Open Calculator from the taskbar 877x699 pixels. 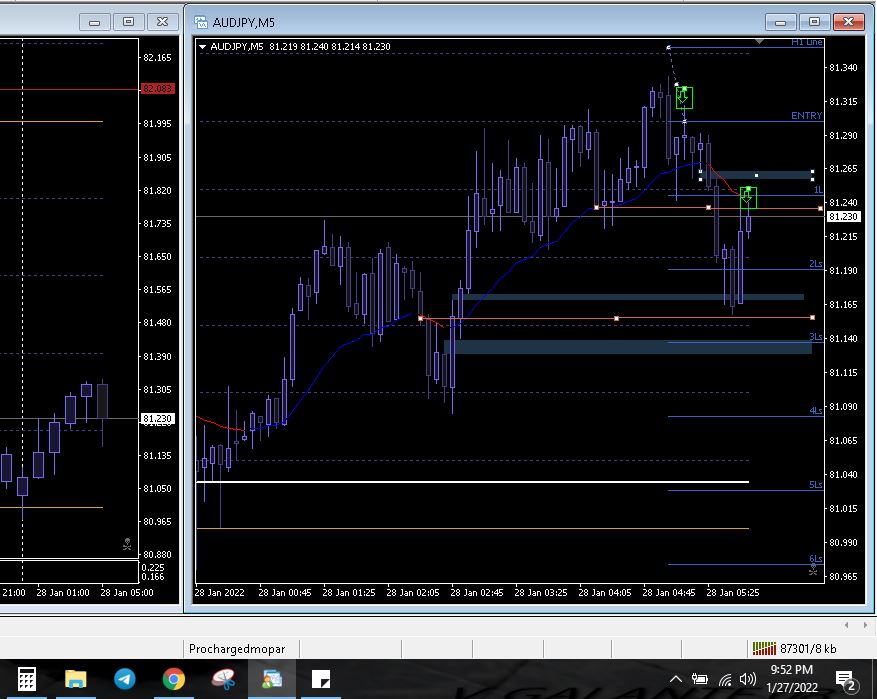pyautogui.click(x=27, y=680)
